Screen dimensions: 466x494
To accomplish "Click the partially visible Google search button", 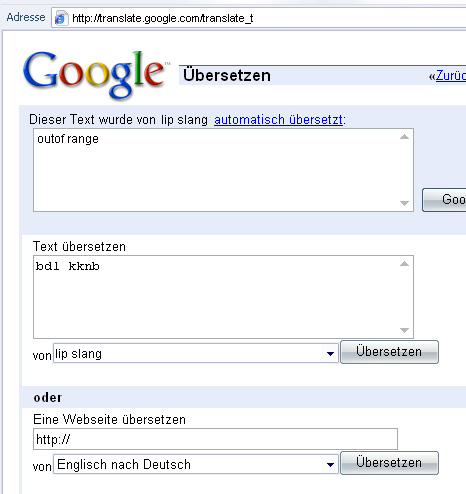I will 444,200.
